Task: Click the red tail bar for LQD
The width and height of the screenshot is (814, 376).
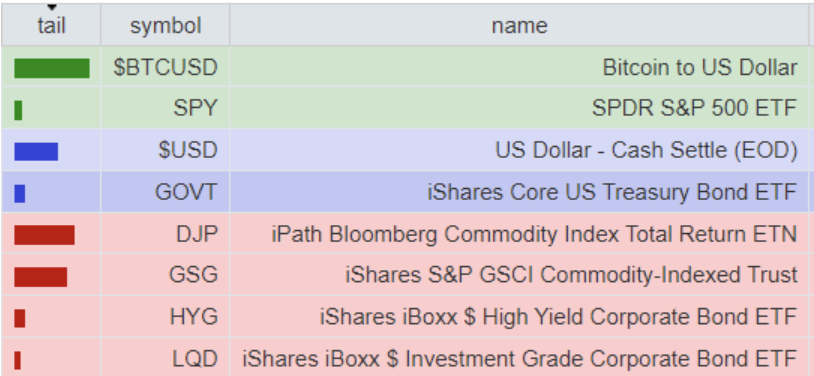Action: coord(18,360)
